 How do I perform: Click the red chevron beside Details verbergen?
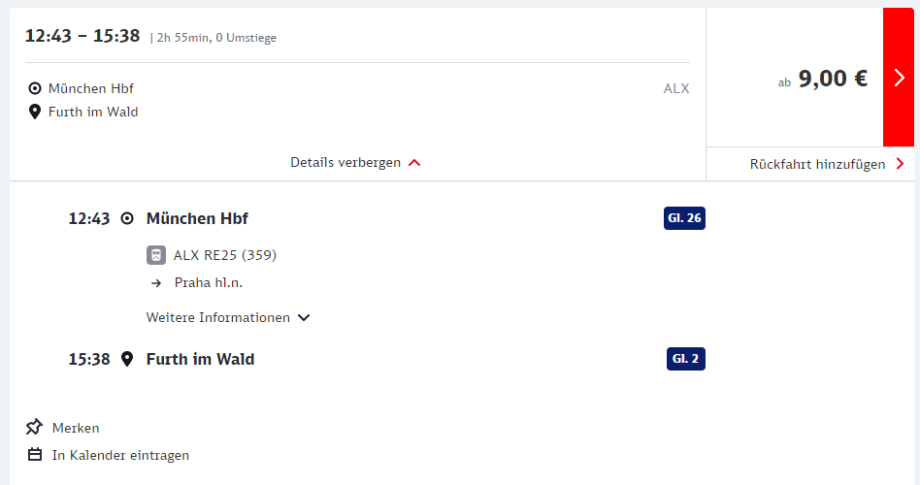tap(414, 163)
